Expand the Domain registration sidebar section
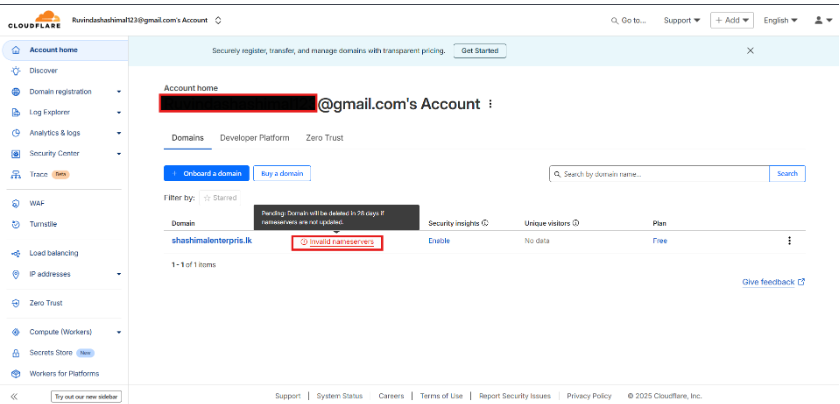840x404 pixels. (118, 92)
